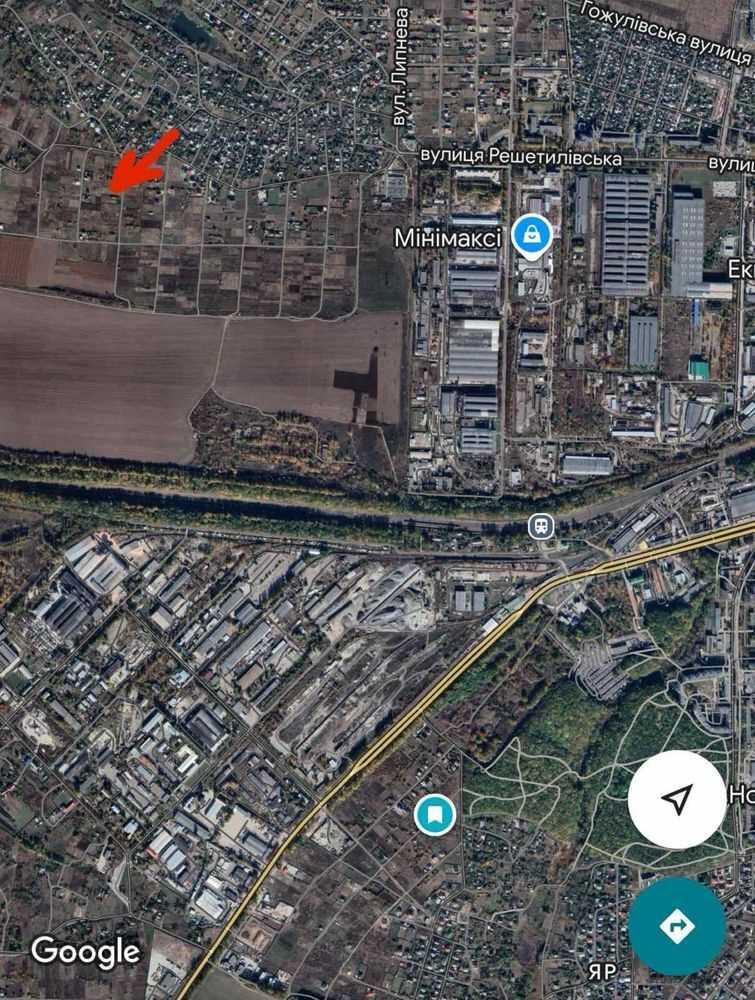
Task: Tap the Гожулівська вулиця street label
Action: (x=666, y=32)
